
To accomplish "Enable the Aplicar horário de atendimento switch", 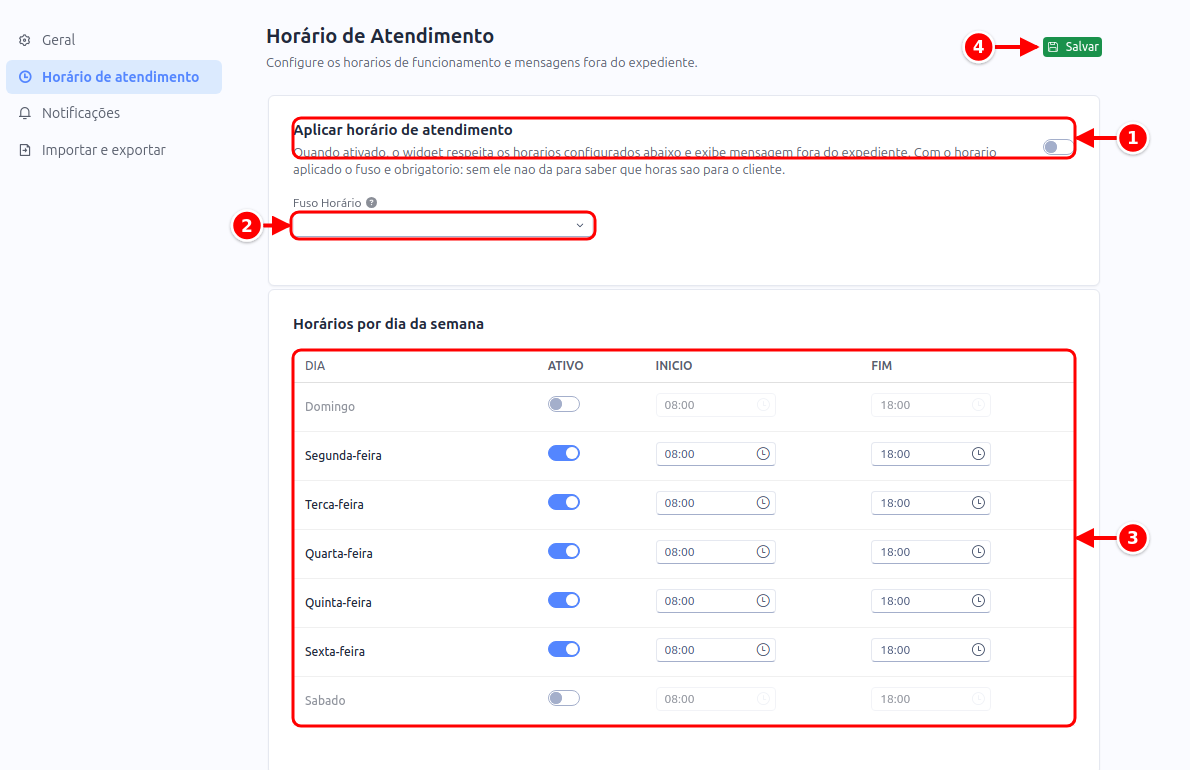I will tap(1057, 146).
